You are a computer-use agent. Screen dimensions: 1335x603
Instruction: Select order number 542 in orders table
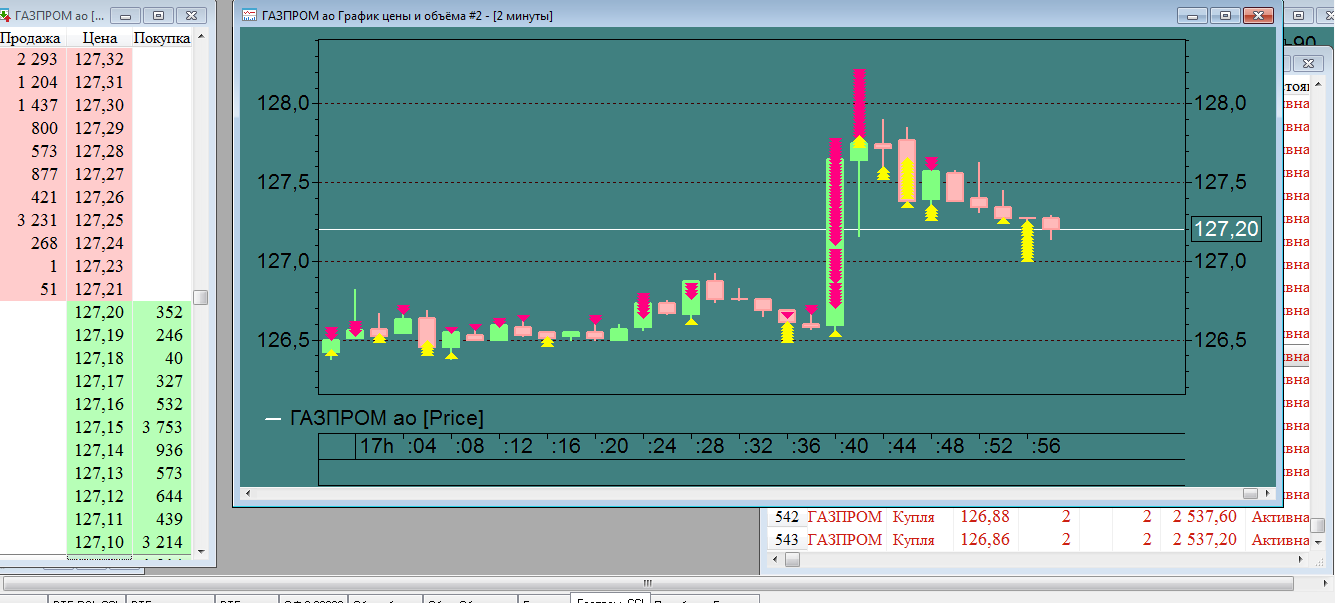[x=787, y=517]
